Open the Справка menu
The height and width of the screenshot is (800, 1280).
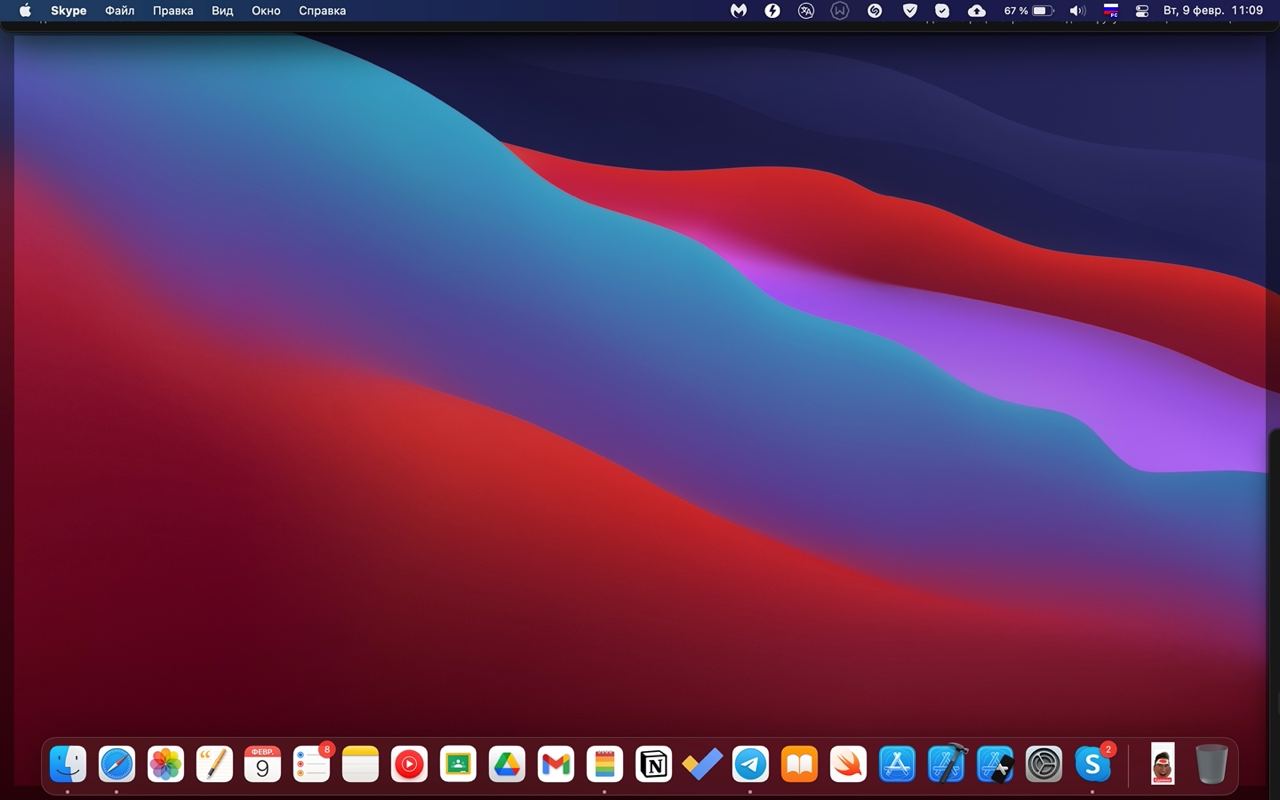coord(322,10)
